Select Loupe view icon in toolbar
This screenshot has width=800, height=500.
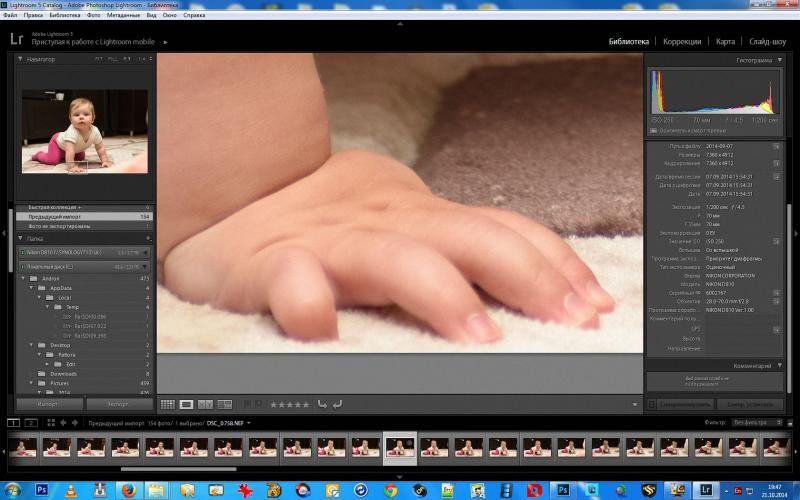(x=186, y=405)
